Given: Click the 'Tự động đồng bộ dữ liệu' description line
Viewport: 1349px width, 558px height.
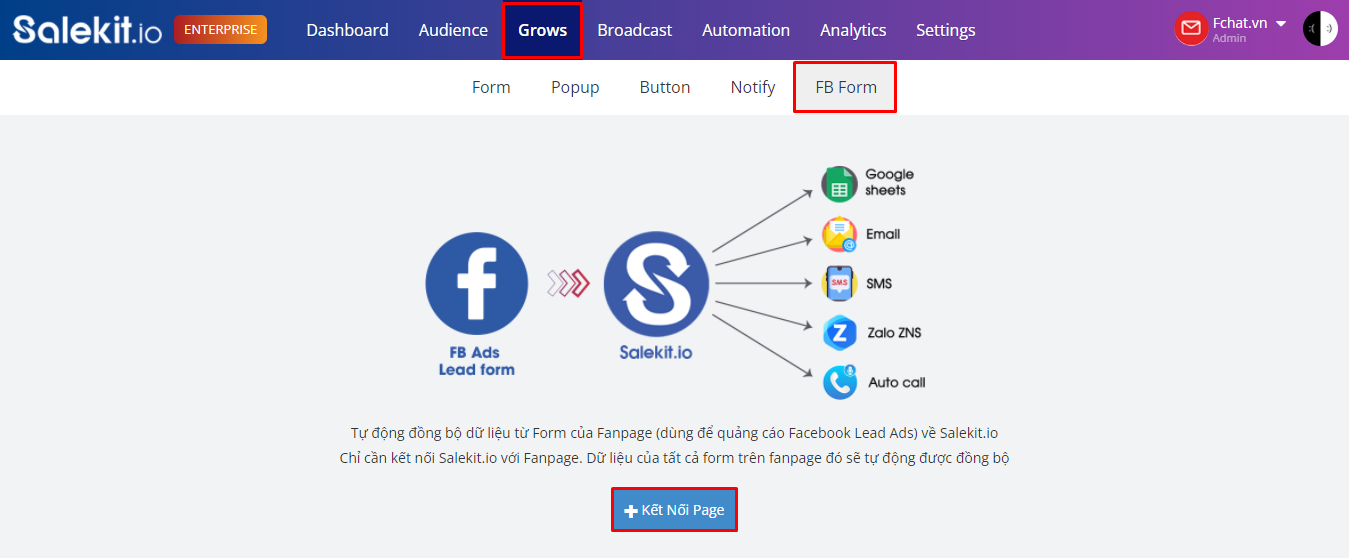Looking at the screenshot, I should click(674, 433).
